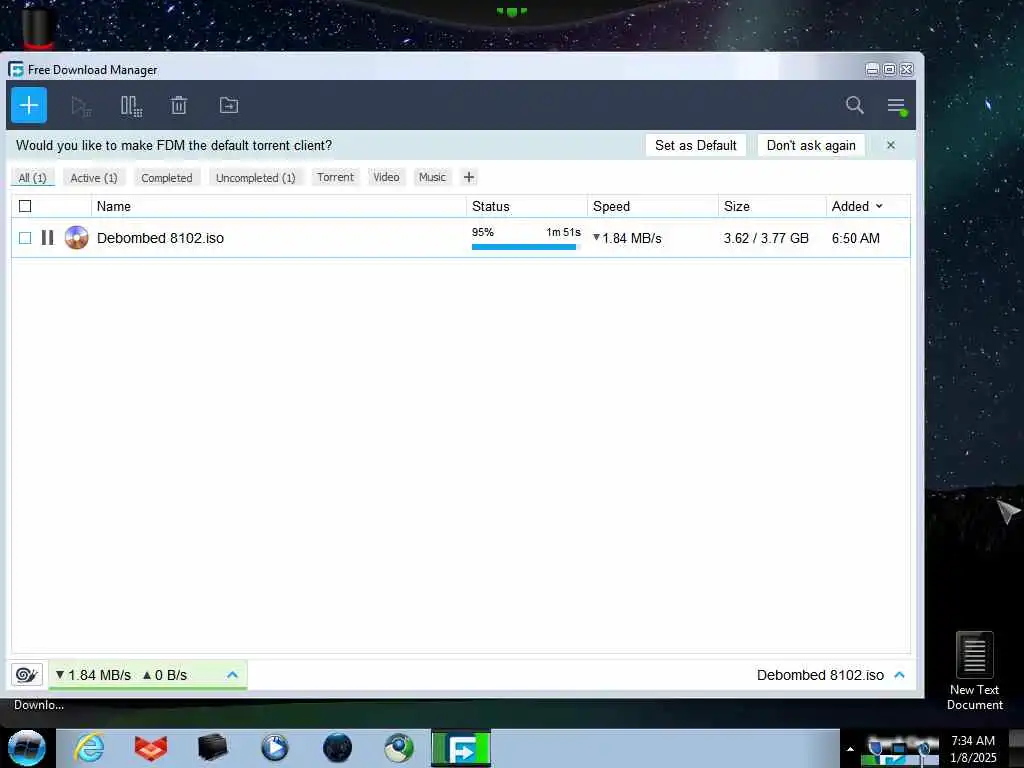Select the Music filter tab
Image resolution: width=1024 pixels, height=768 pixels.
click(432, 177)
